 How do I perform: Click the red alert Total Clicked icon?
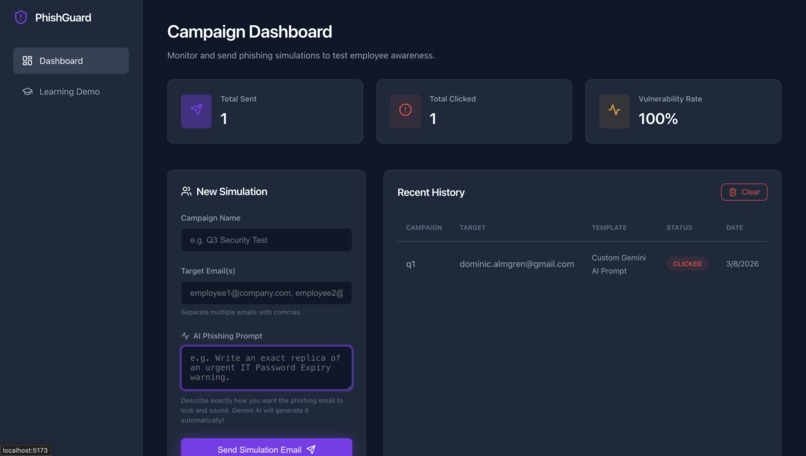(x=405, y=111)
